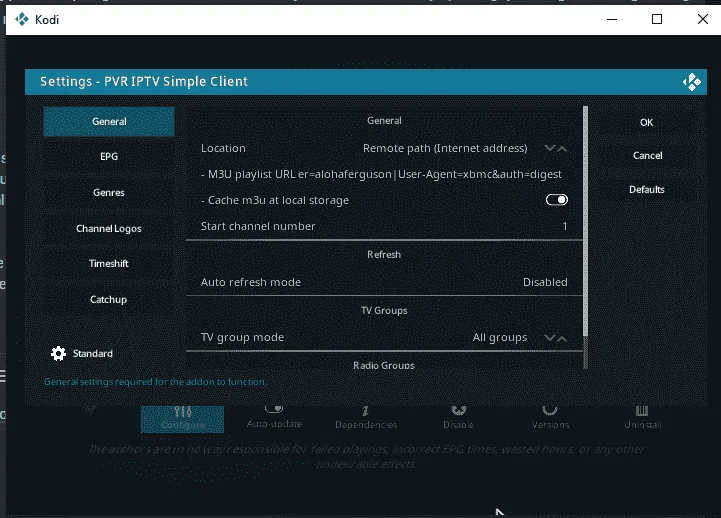The height and width of the screenshot is (518, 721).
Task: Switch to the EPG category
Action: coord(109,156)
